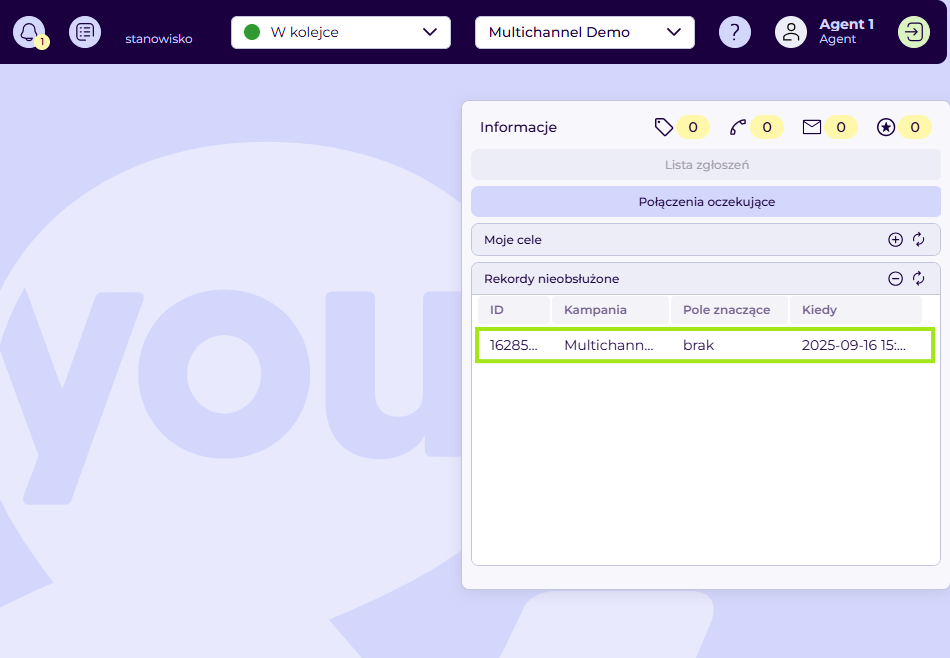Click the Rekordy nieobsłużone section title
This screenshot has width=950, height=658.
(551, 279)
